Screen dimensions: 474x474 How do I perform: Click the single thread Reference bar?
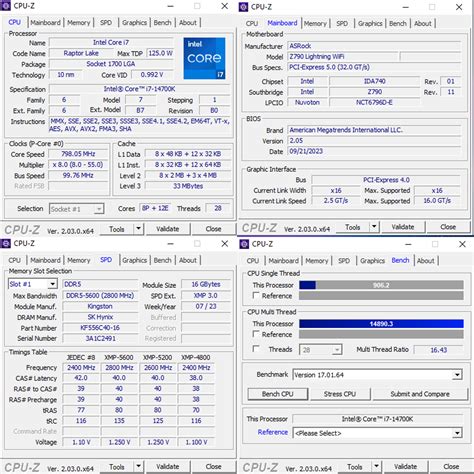tap(381, 296)
